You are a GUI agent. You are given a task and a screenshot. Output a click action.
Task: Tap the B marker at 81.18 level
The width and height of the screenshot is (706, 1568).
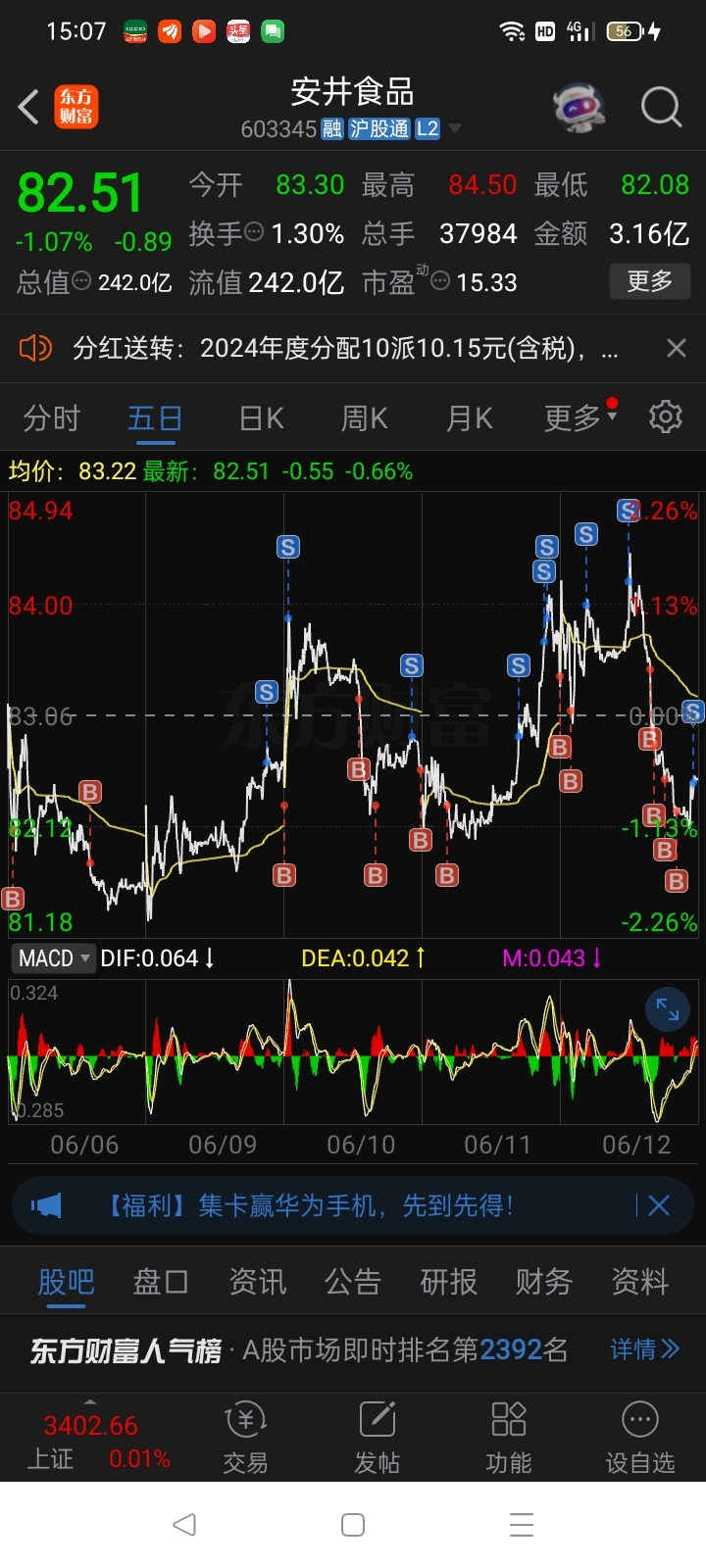click(13, 899)
